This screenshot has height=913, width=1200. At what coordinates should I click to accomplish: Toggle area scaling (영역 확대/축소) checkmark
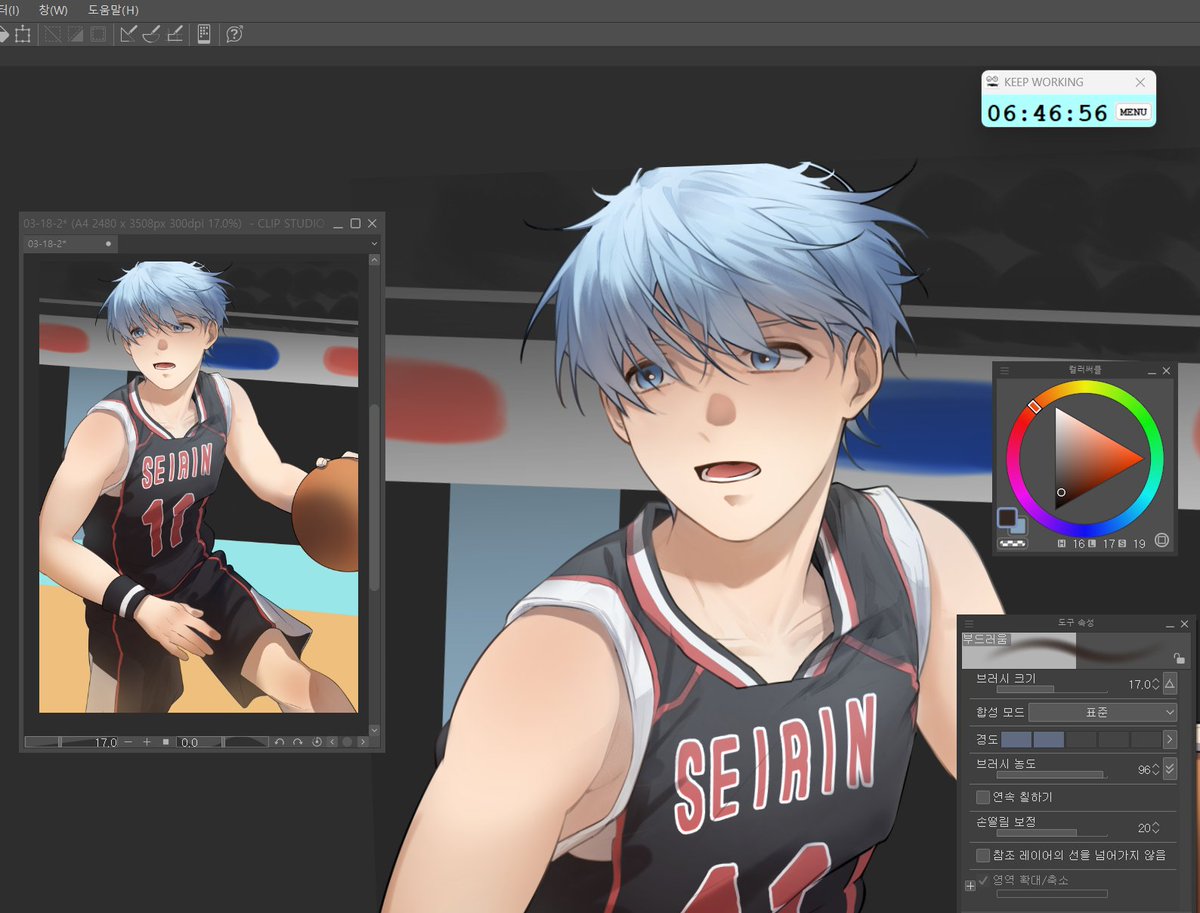[x=983, y=881]
